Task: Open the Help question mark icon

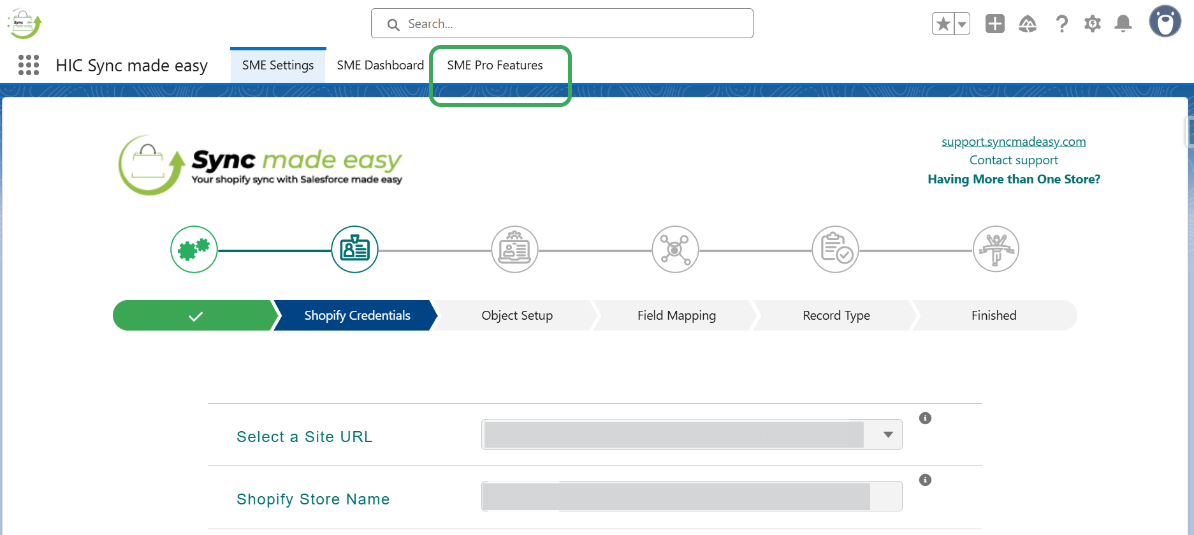Action: 1062,24
